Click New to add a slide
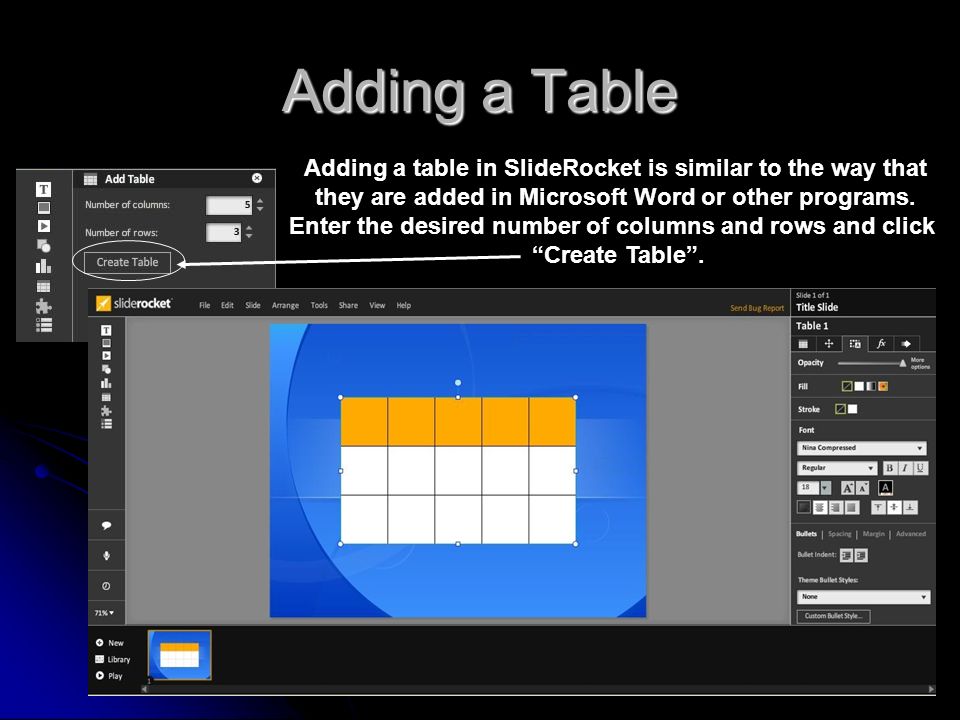960x720 pixels. tap(110, 643)
